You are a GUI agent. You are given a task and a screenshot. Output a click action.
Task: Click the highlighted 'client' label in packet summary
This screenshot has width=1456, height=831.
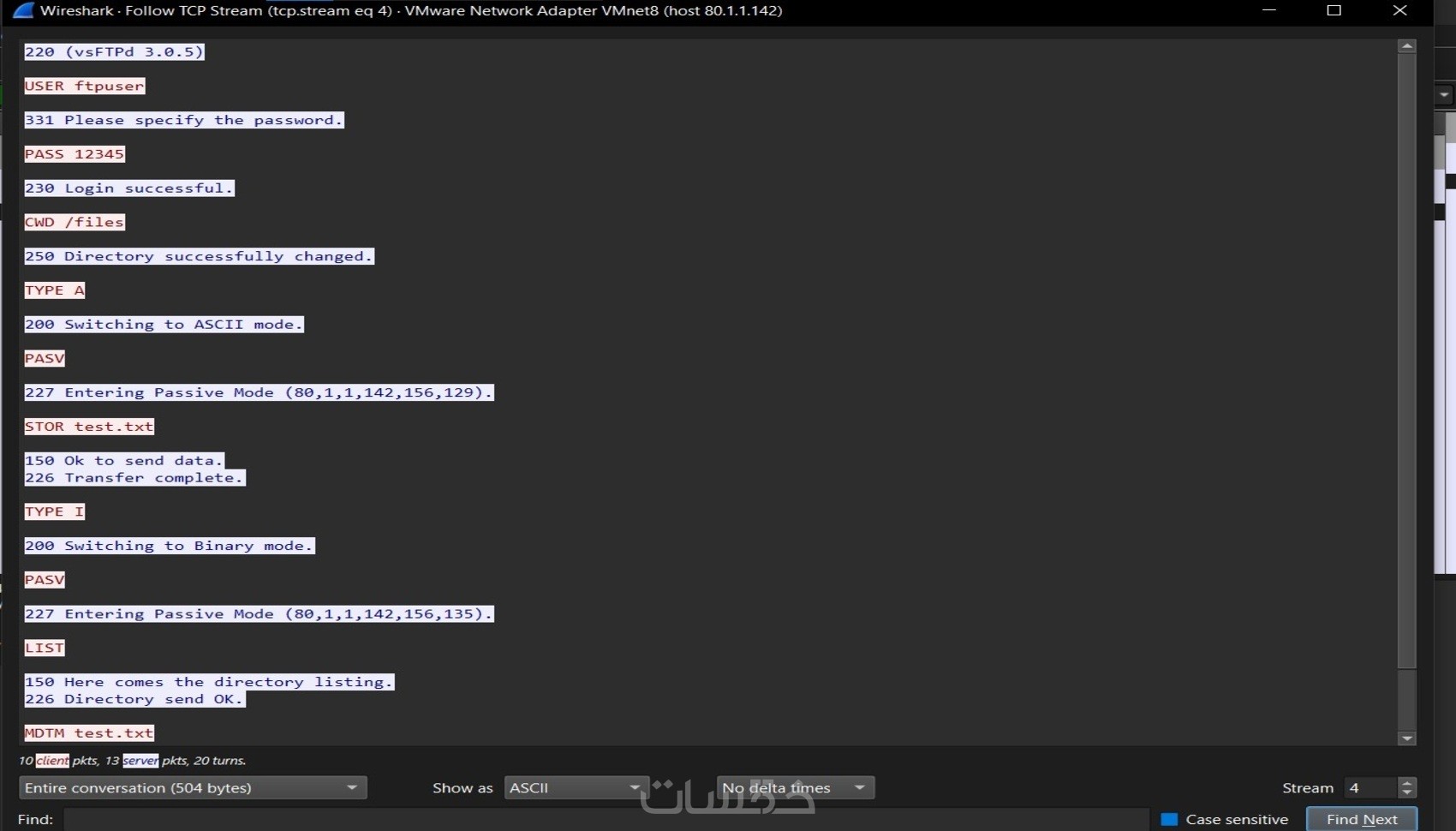(52, 760)
